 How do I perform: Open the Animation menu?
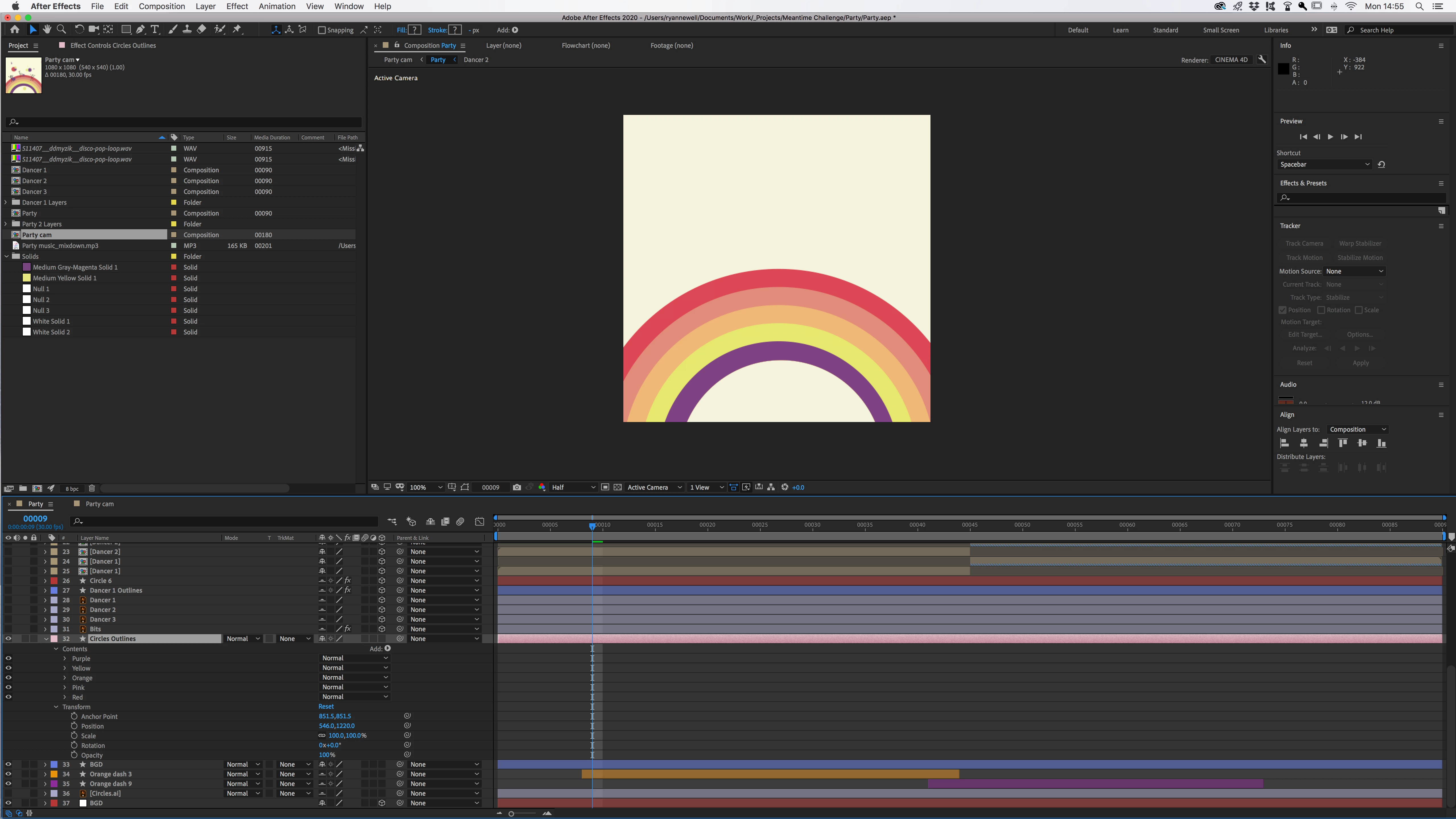click(x=276, y=6)
